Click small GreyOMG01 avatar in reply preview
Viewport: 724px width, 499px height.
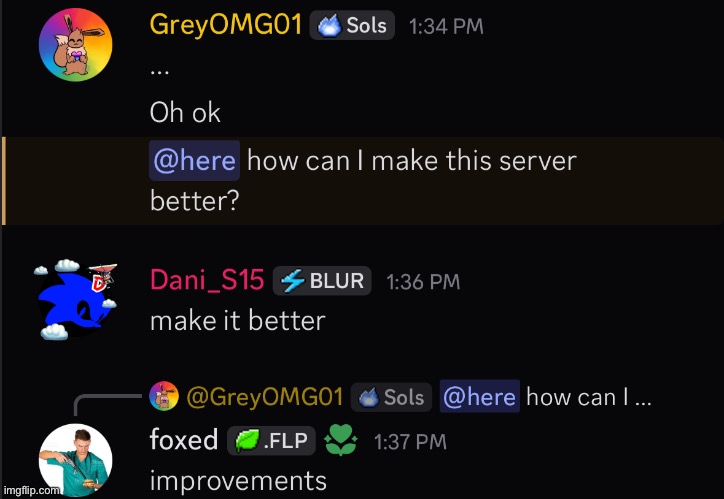point(163,396)
